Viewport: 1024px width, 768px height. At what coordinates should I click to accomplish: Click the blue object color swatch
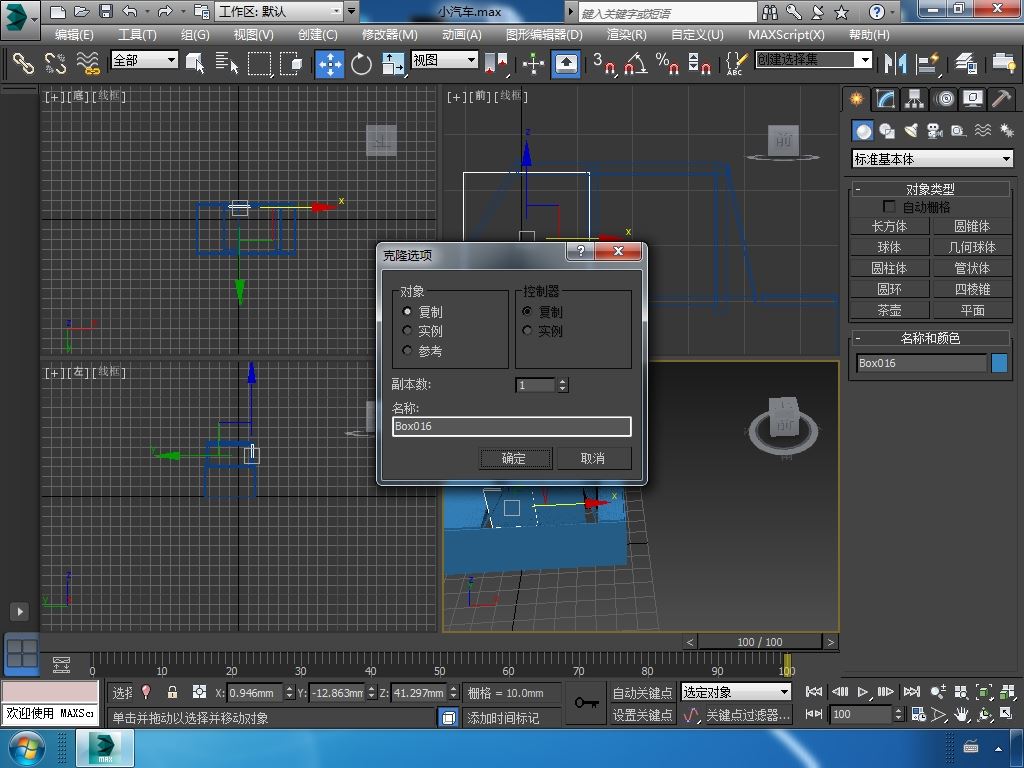coord(999,363)
